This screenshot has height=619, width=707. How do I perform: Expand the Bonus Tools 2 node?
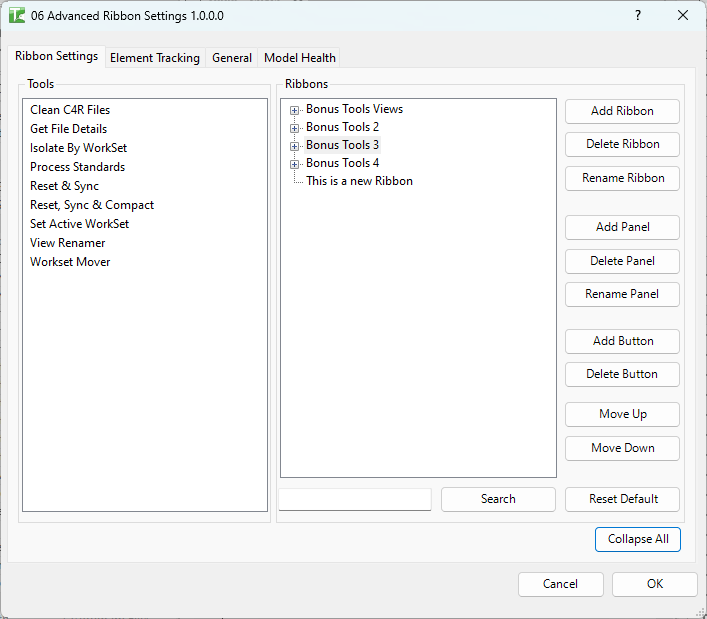(294, 128)
